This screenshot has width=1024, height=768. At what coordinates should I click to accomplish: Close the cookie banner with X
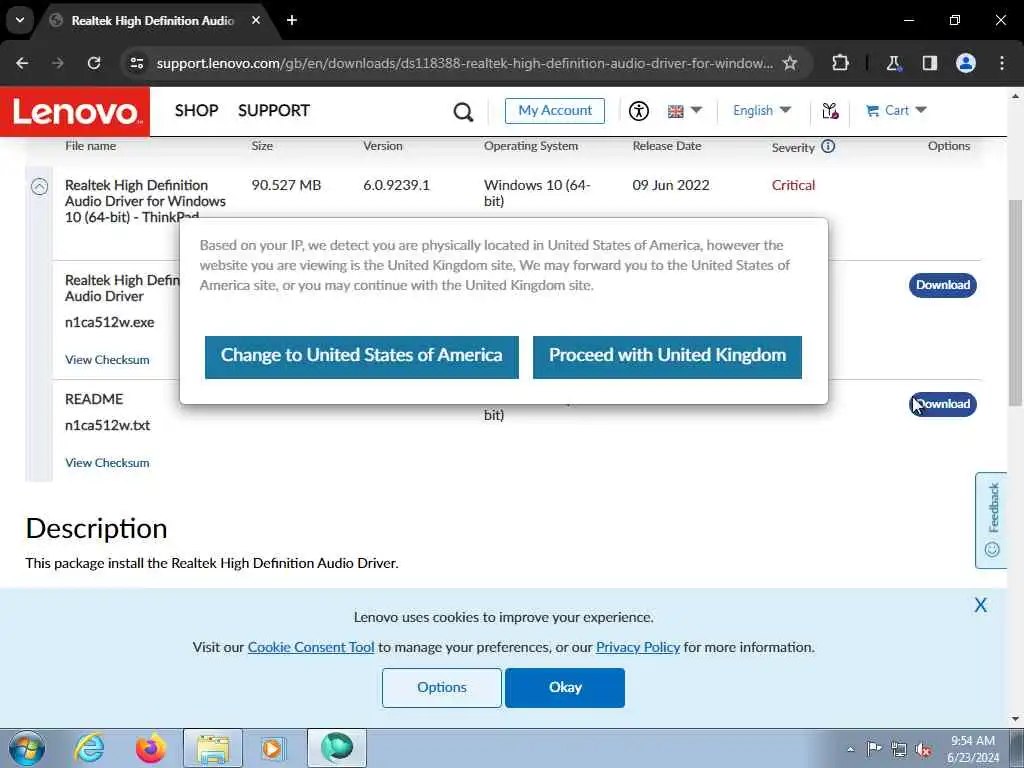980,605
